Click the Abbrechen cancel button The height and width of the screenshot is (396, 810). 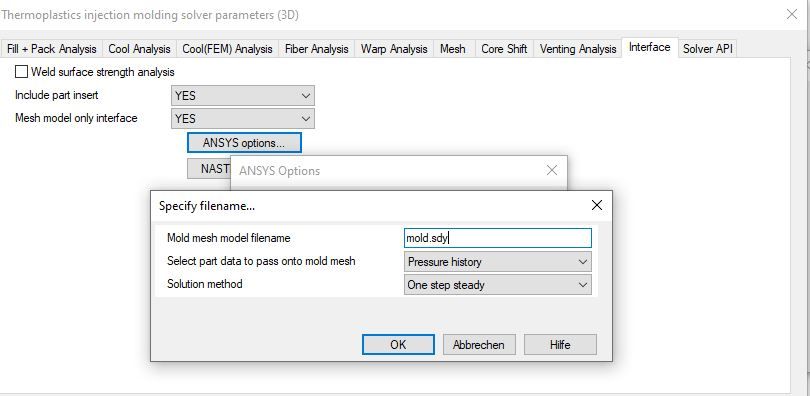tap(479, 344)
